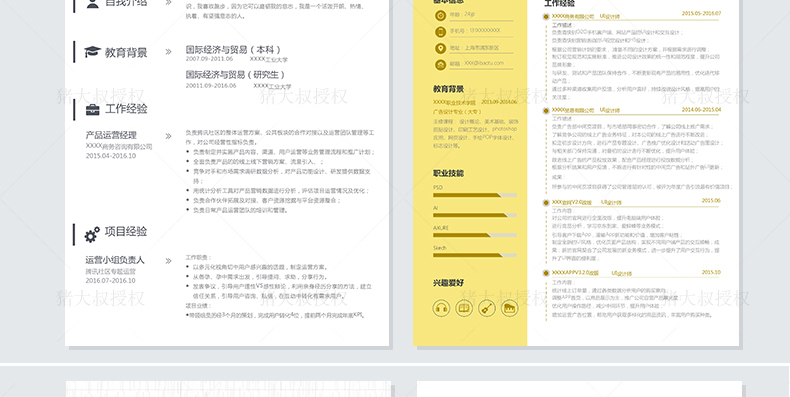Screen dimensions: 790x397
Task: Select the guitar hobby icon
Action: (x=487, y=308)
